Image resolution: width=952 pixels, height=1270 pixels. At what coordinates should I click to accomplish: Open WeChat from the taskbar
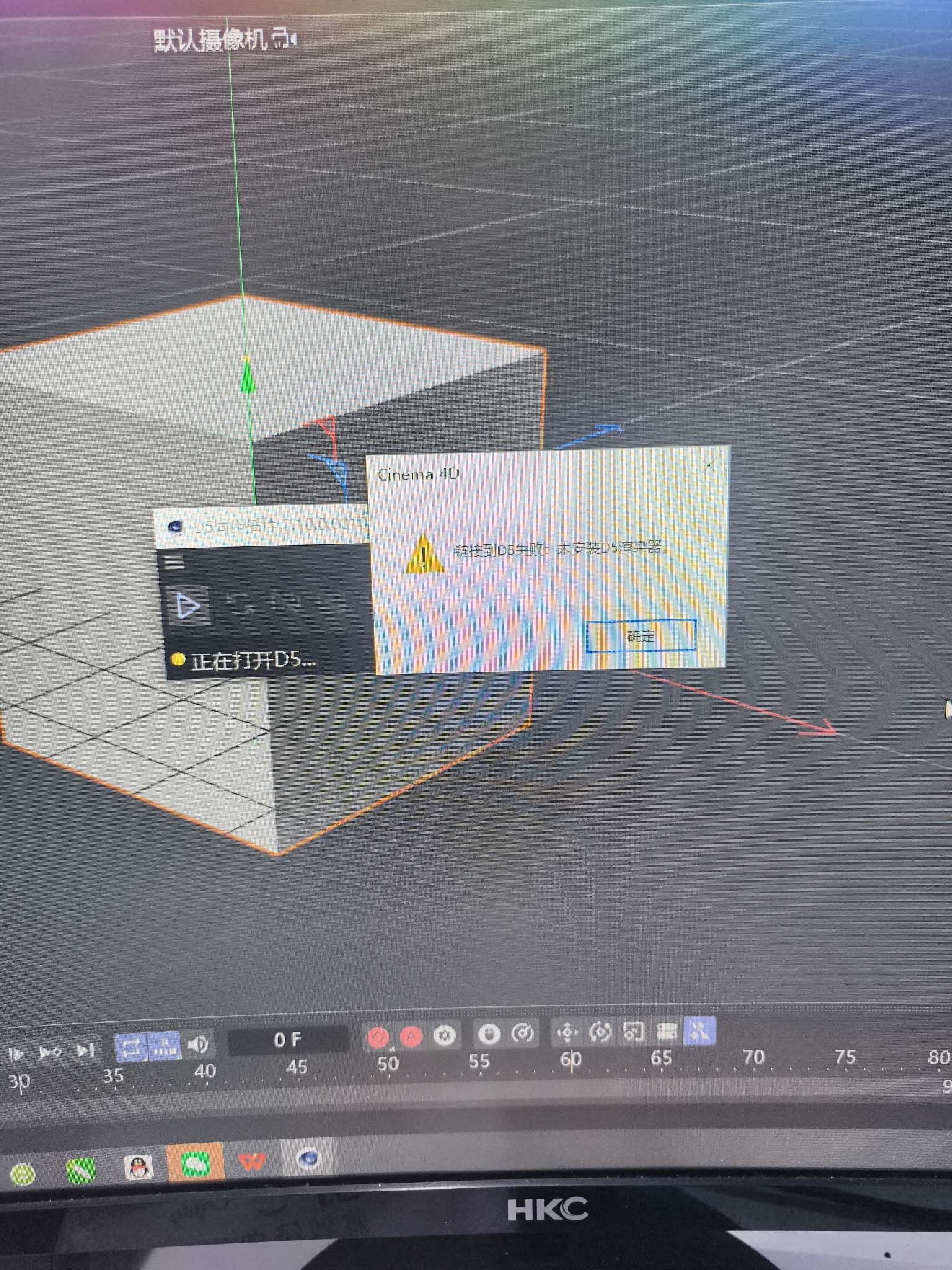(195, 1164)
